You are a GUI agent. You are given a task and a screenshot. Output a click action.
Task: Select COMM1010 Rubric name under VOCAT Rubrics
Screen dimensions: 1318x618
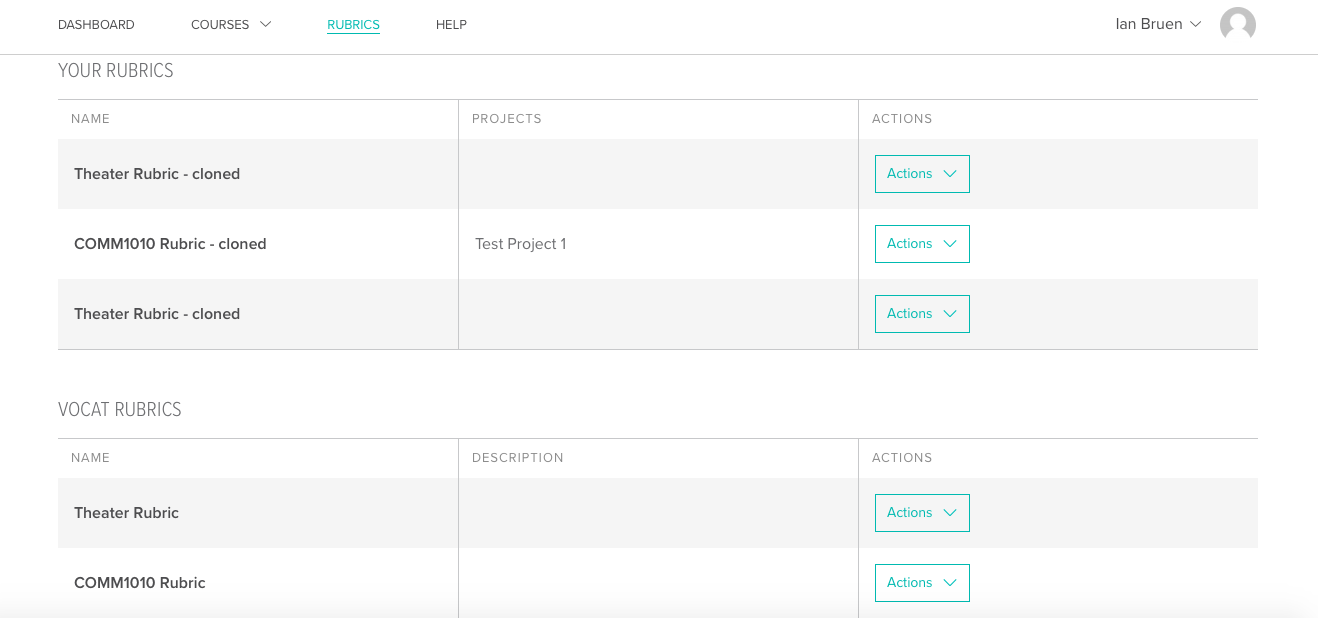click(x=140, y=583)
